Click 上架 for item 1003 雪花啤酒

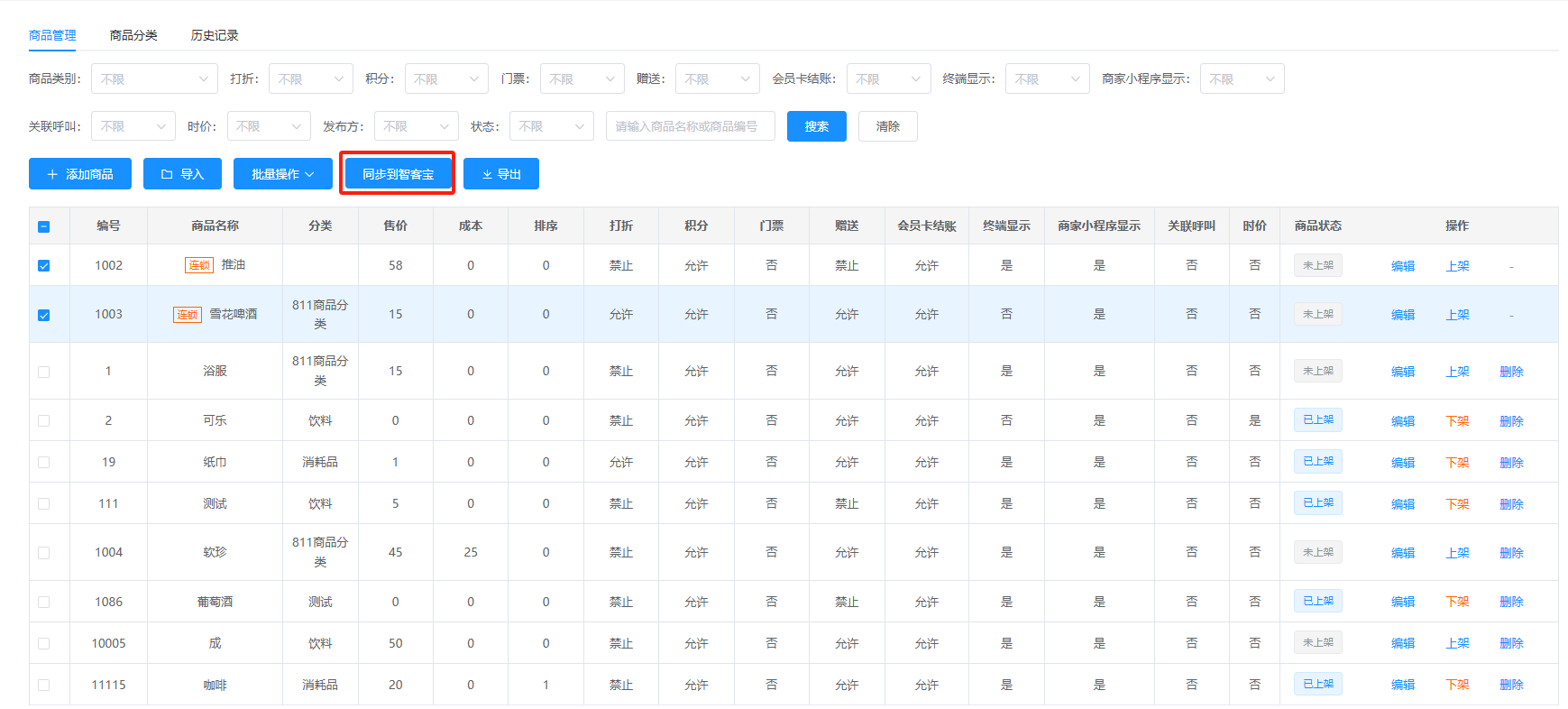click(1457, 315)
